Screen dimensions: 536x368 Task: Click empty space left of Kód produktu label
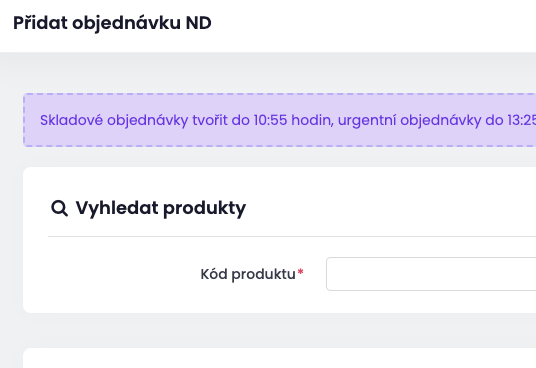coord(123,274)
